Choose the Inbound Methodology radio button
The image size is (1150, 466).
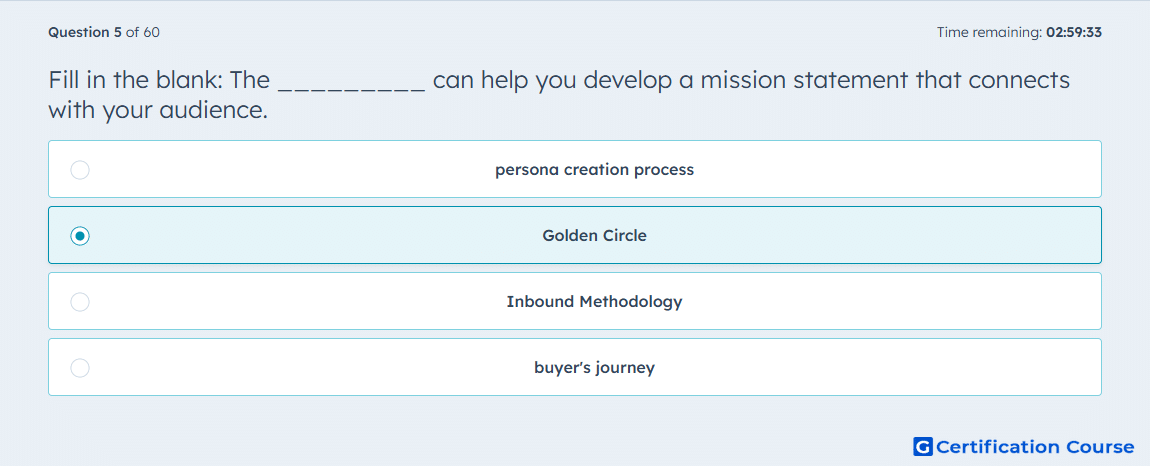tap(80, 302)
